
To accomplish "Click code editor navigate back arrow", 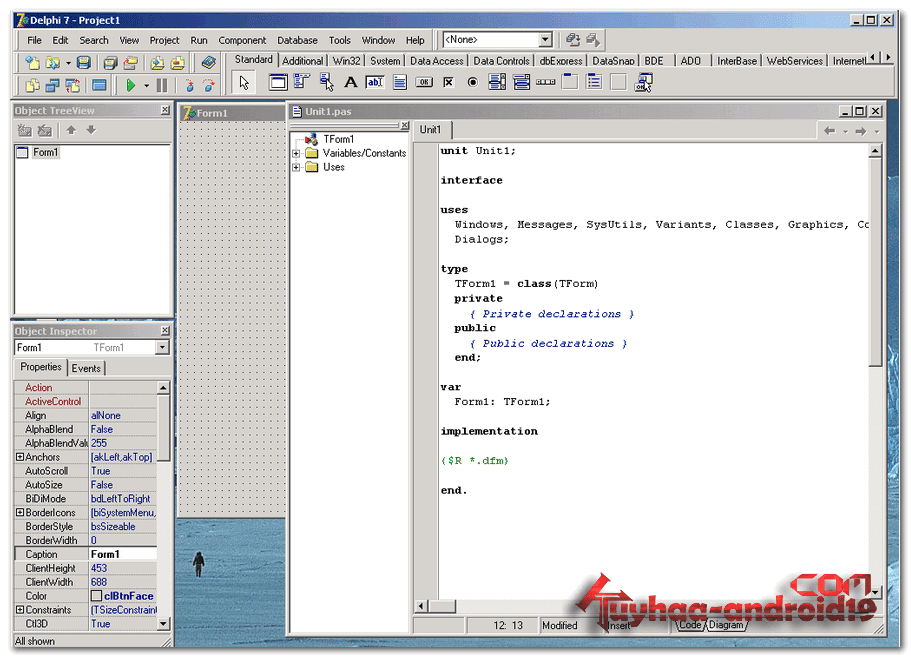I will coord(830,131).
